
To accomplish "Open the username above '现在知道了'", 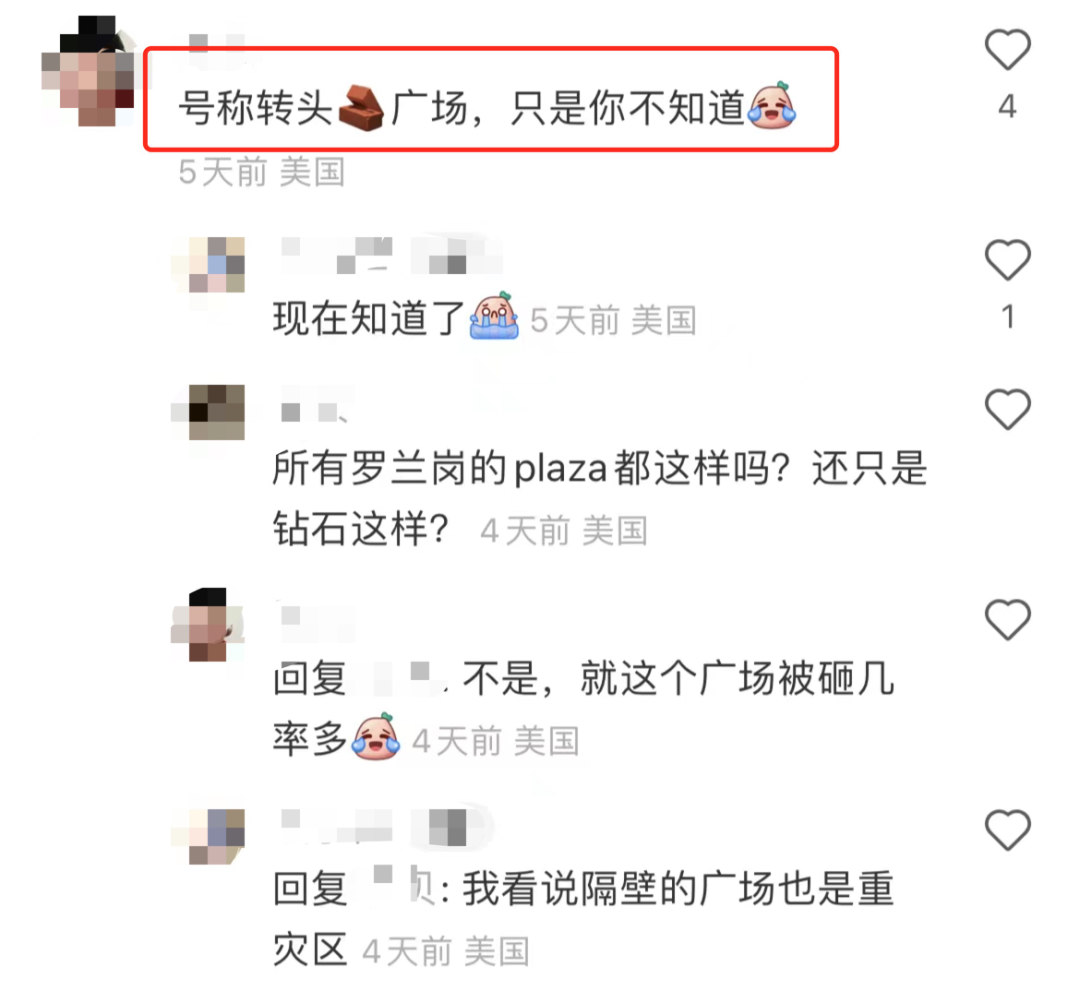I will point(391,255).
